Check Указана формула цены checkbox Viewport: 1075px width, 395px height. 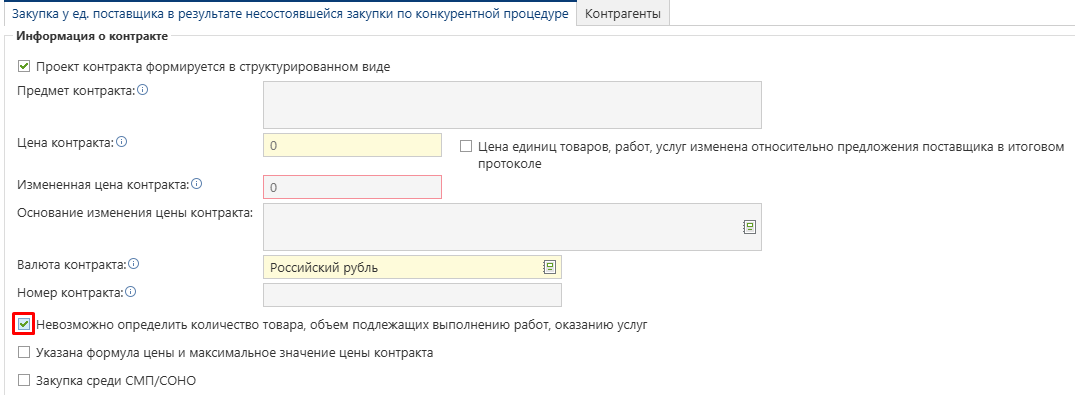tap(25, 352)
